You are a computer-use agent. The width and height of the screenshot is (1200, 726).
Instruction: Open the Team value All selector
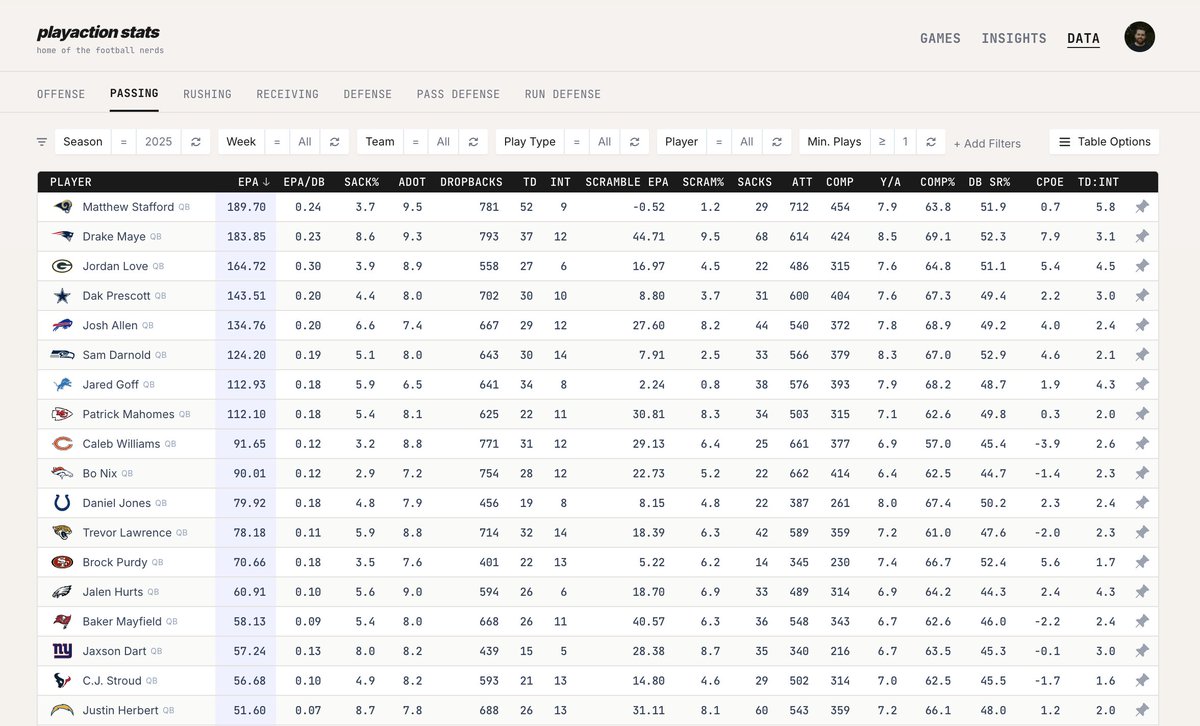pyautogui.click(x=444, y=142)
